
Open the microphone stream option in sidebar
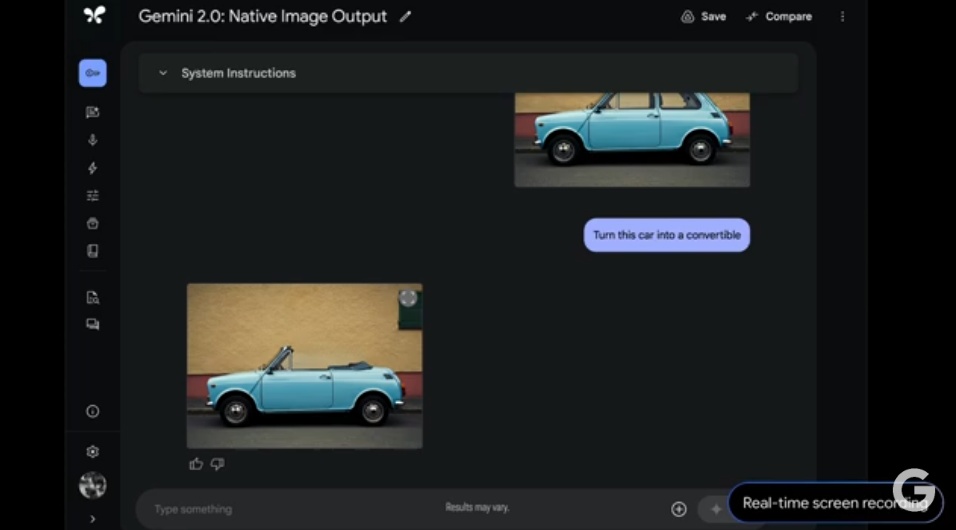tap(93, 140)
